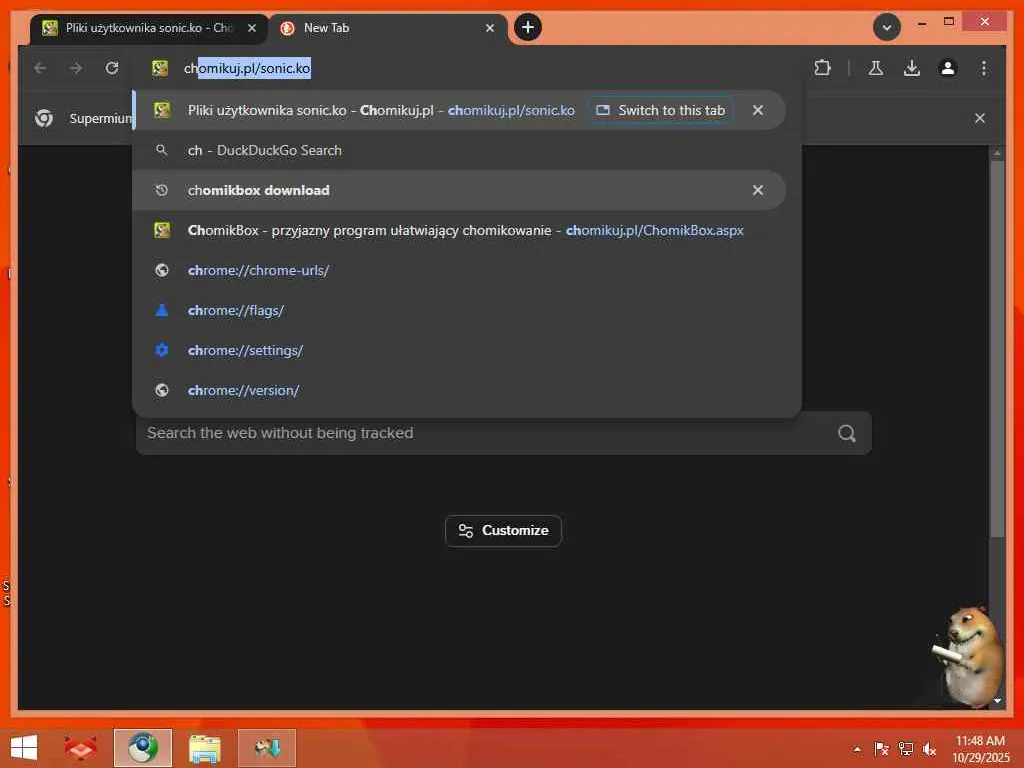
Task: Click the Action Center flag icon
Action: (x=881, y=749)
